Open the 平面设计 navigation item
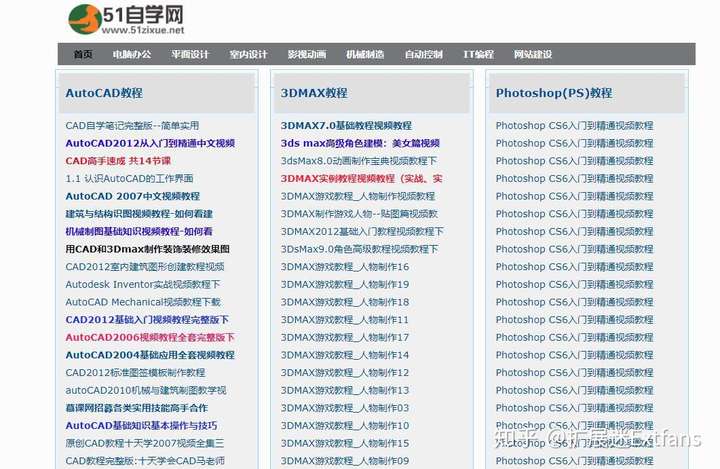720x469 pixels. click(190, 54)
